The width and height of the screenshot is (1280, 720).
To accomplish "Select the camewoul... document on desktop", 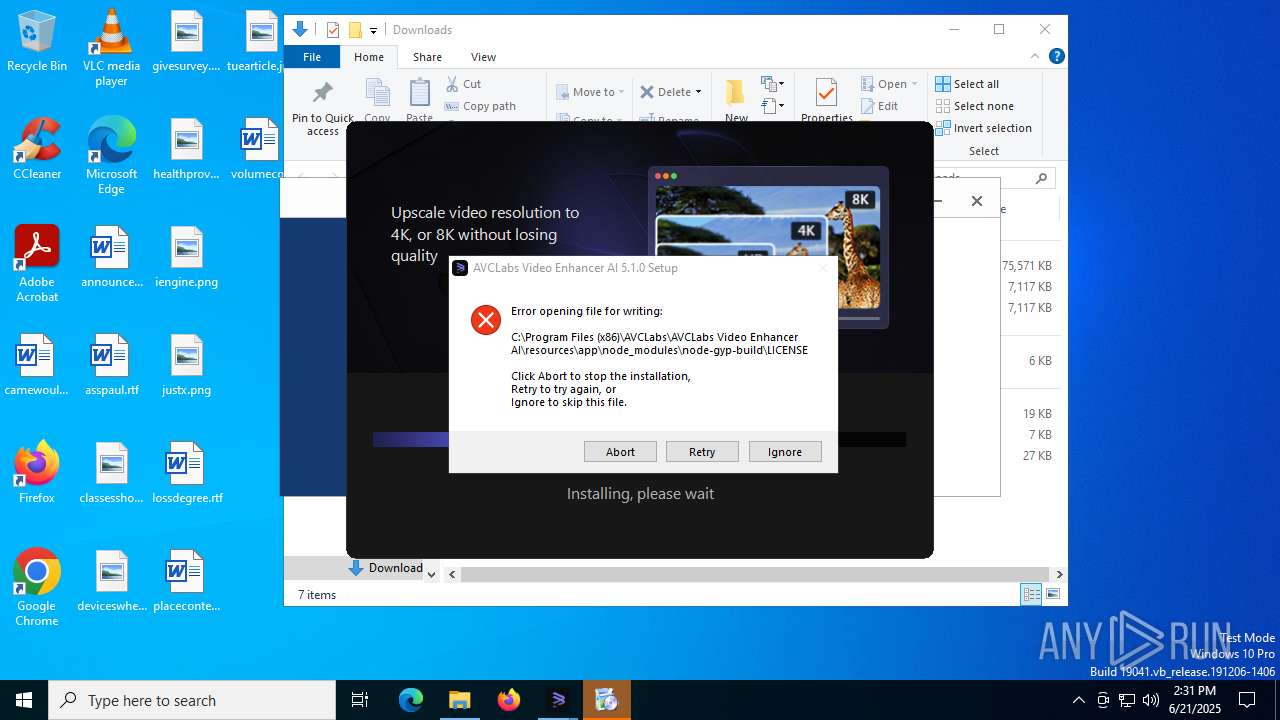I will pyautogui.click(x=37, y=365).
